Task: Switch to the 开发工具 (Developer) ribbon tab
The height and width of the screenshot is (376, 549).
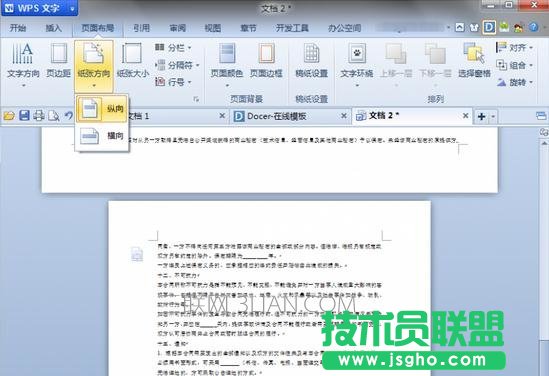Action: click(x=292, y=28)
